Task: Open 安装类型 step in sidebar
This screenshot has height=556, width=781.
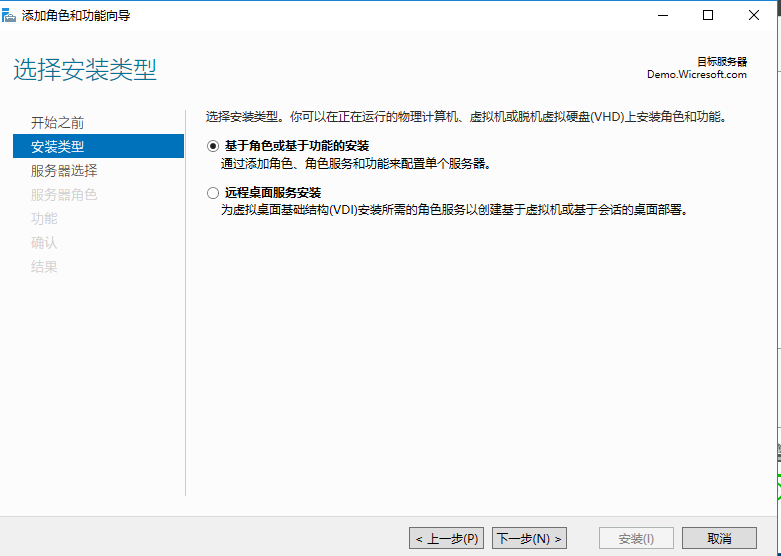Action: [x=98, y=146]
